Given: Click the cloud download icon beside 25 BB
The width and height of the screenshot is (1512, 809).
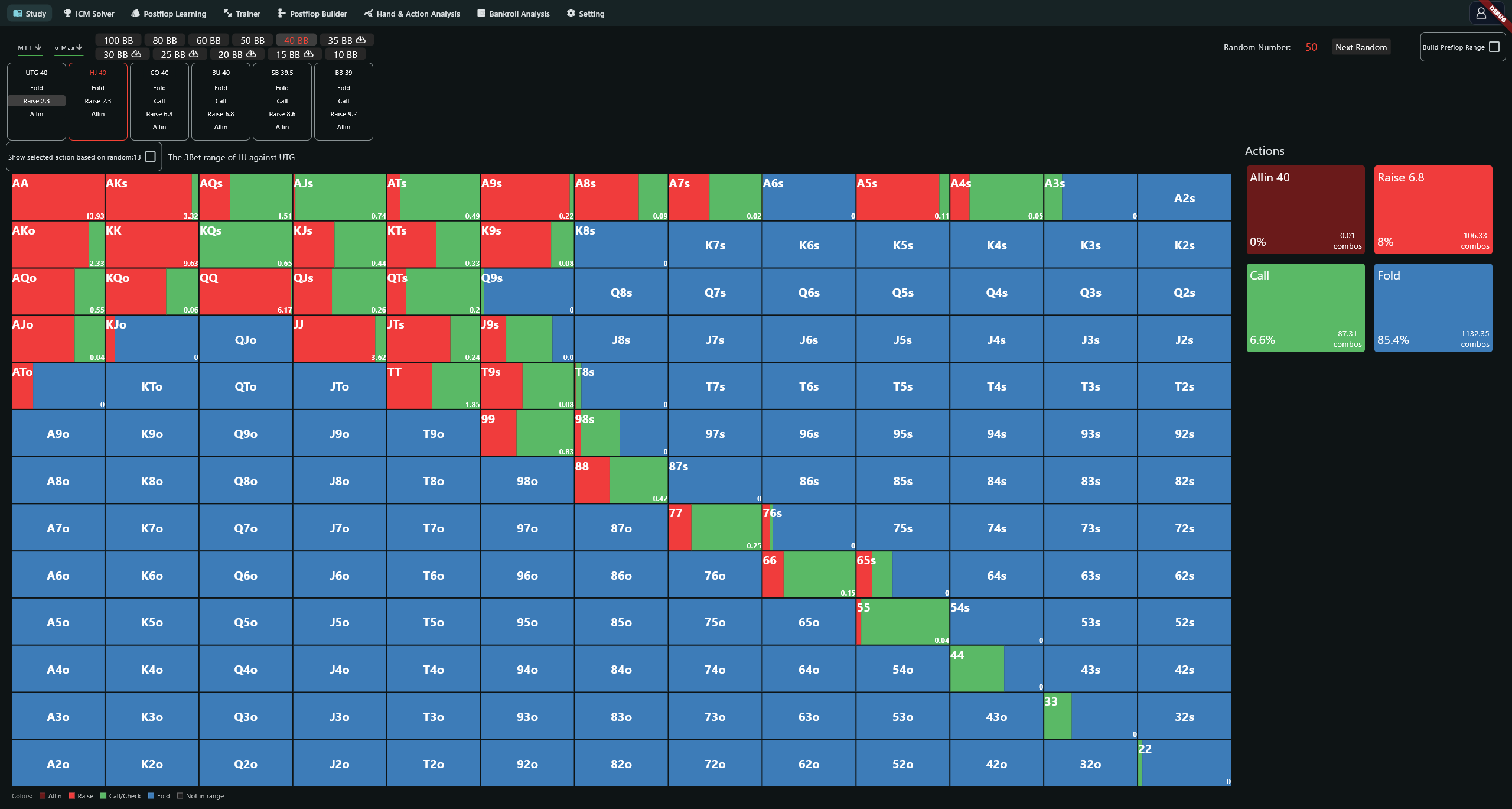Looking at the screenshot, I should tap(194, 54).
